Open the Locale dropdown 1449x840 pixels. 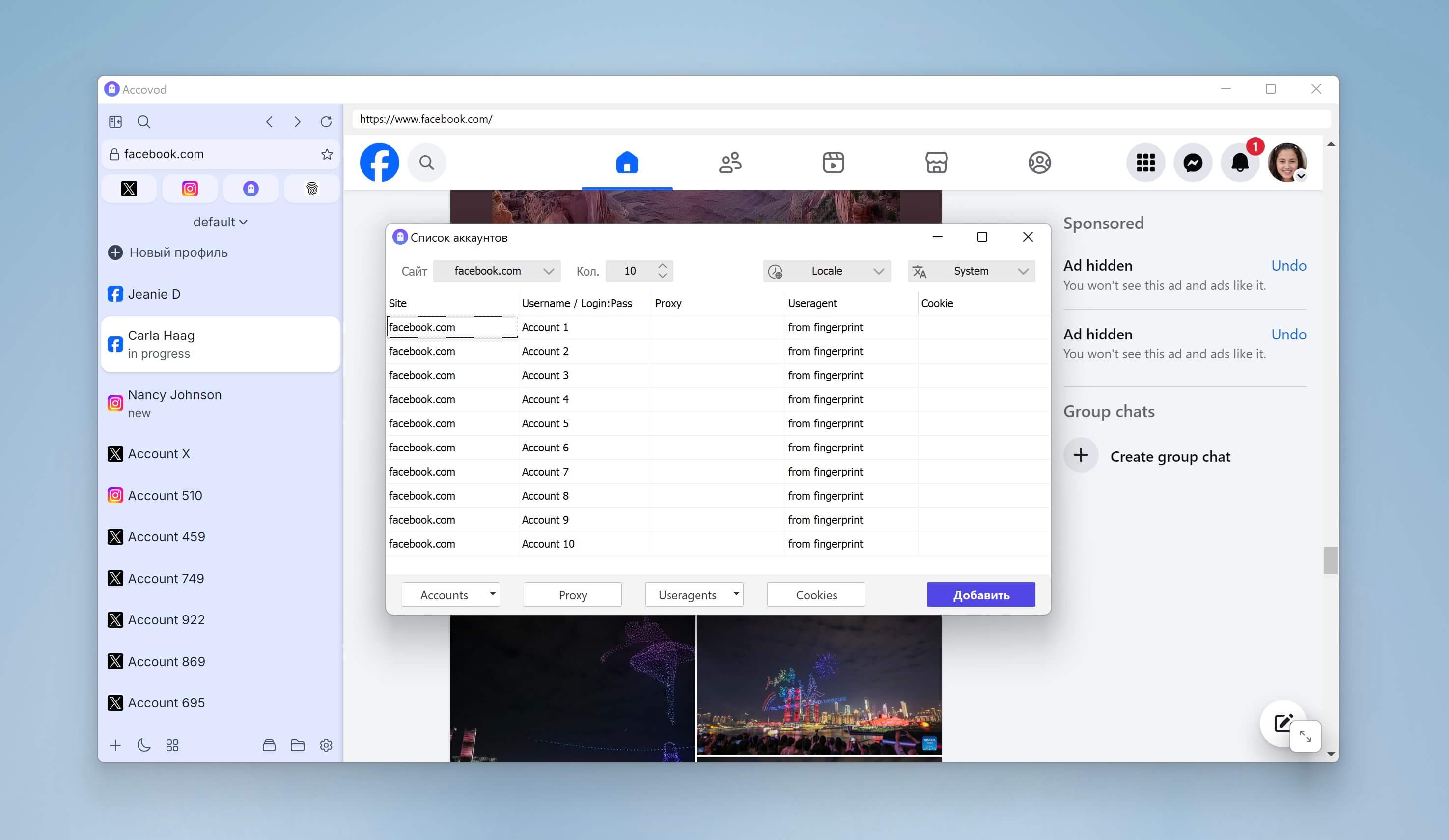[826, 271]
